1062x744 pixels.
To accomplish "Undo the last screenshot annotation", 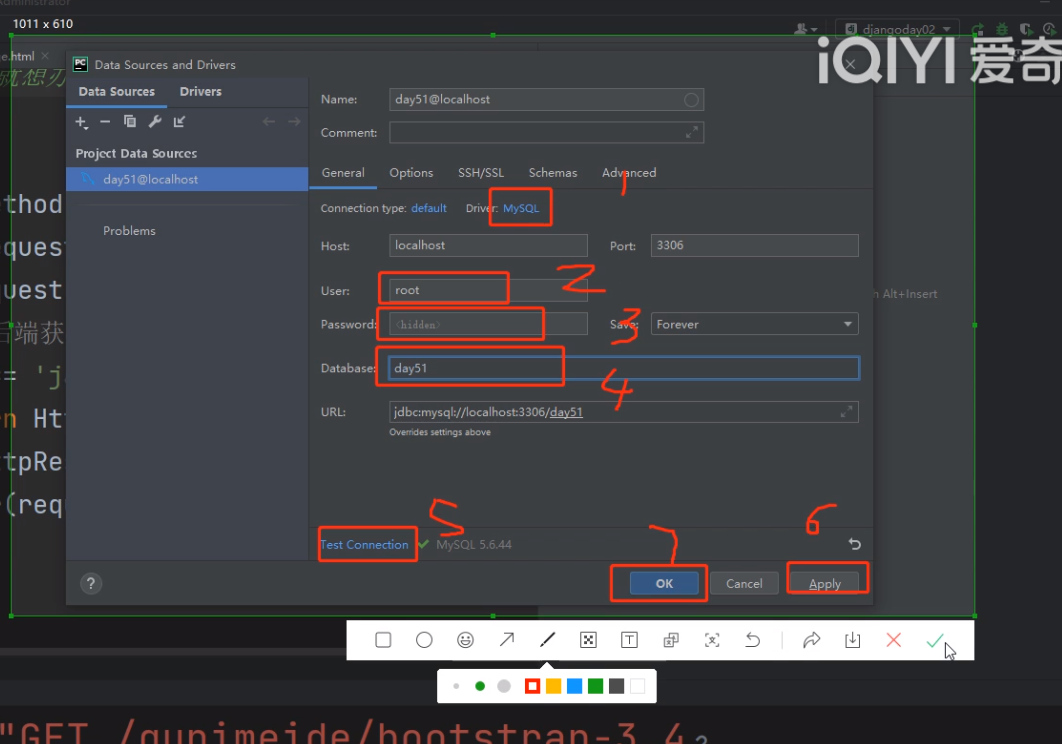I will click(x=752, y=640).
